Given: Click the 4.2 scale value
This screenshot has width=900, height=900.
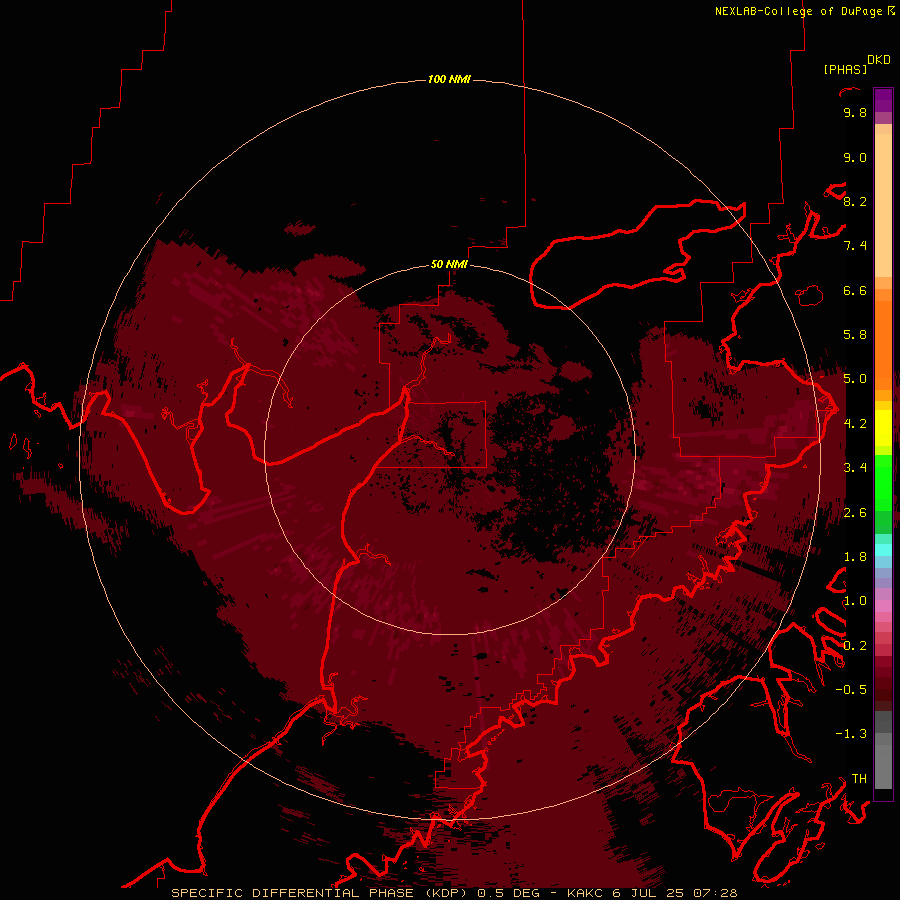Looking at the screenshot, I should tap(855, 424).
